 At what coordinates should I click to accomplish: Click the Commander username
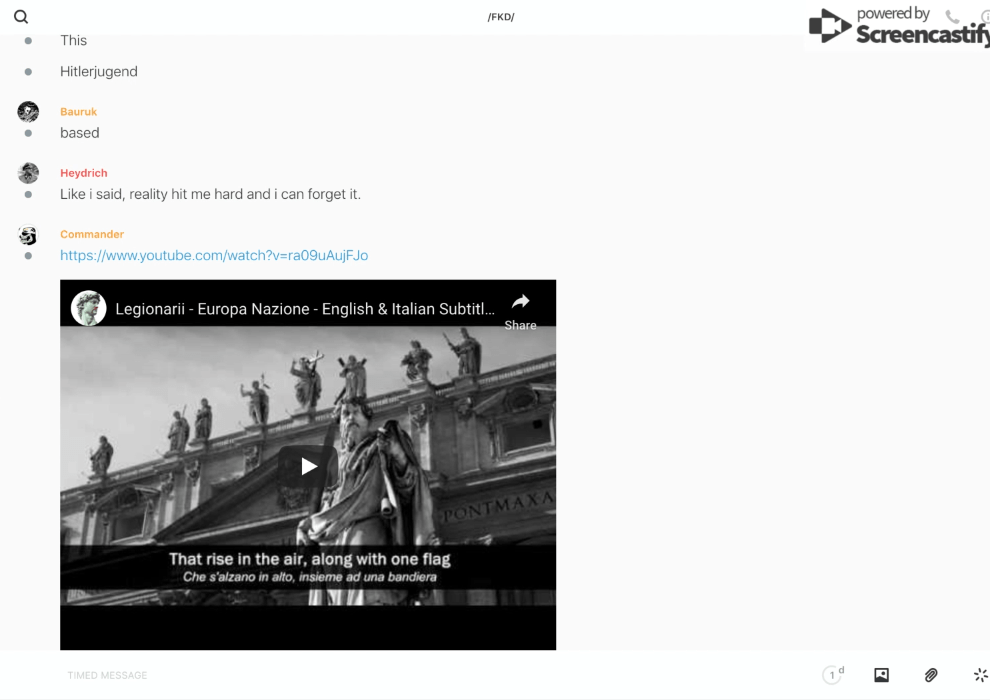point(91,234)
